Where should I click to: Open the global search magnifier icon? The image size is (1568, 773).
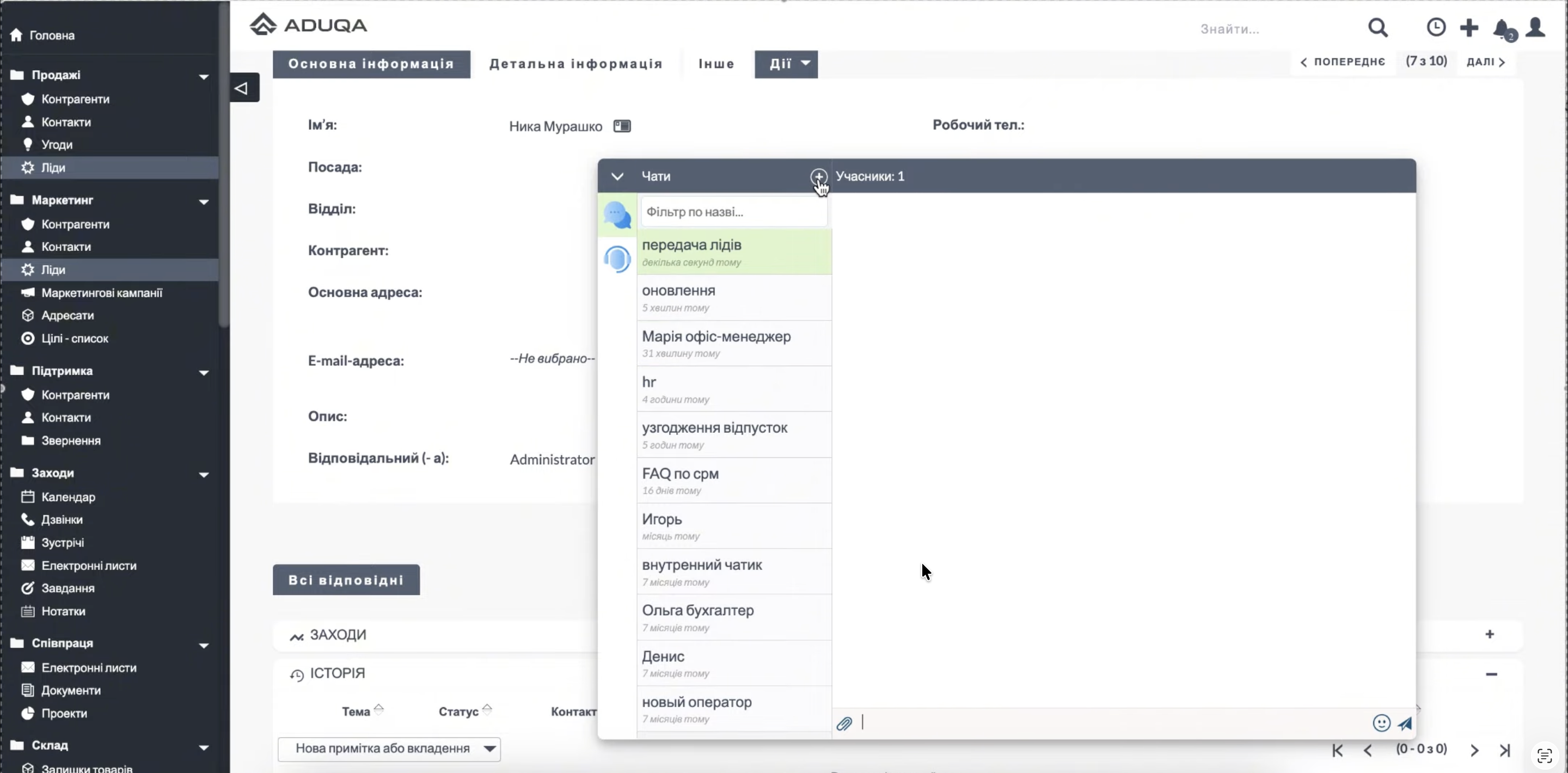pos(1378,27)
